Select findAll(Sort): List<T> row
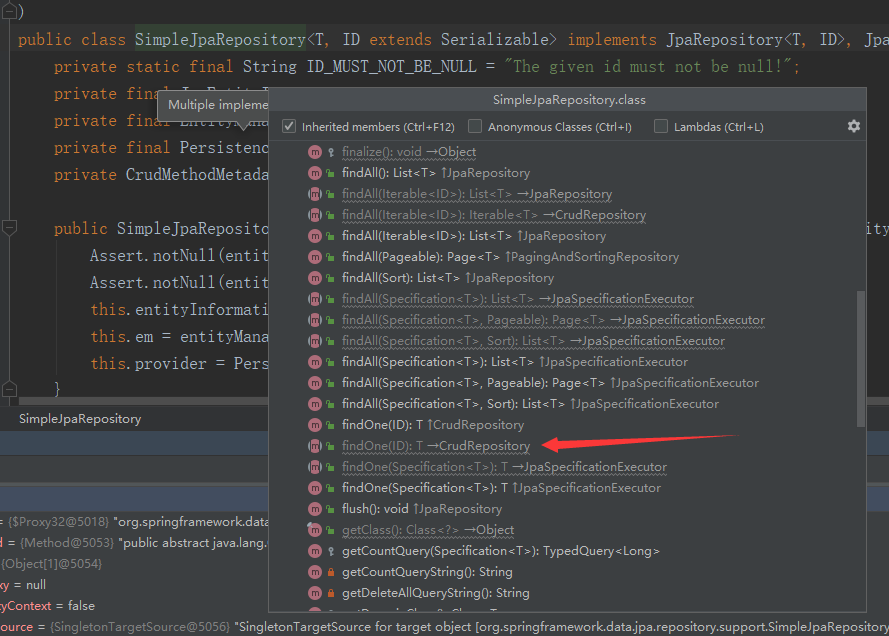 tap(567, 278)
